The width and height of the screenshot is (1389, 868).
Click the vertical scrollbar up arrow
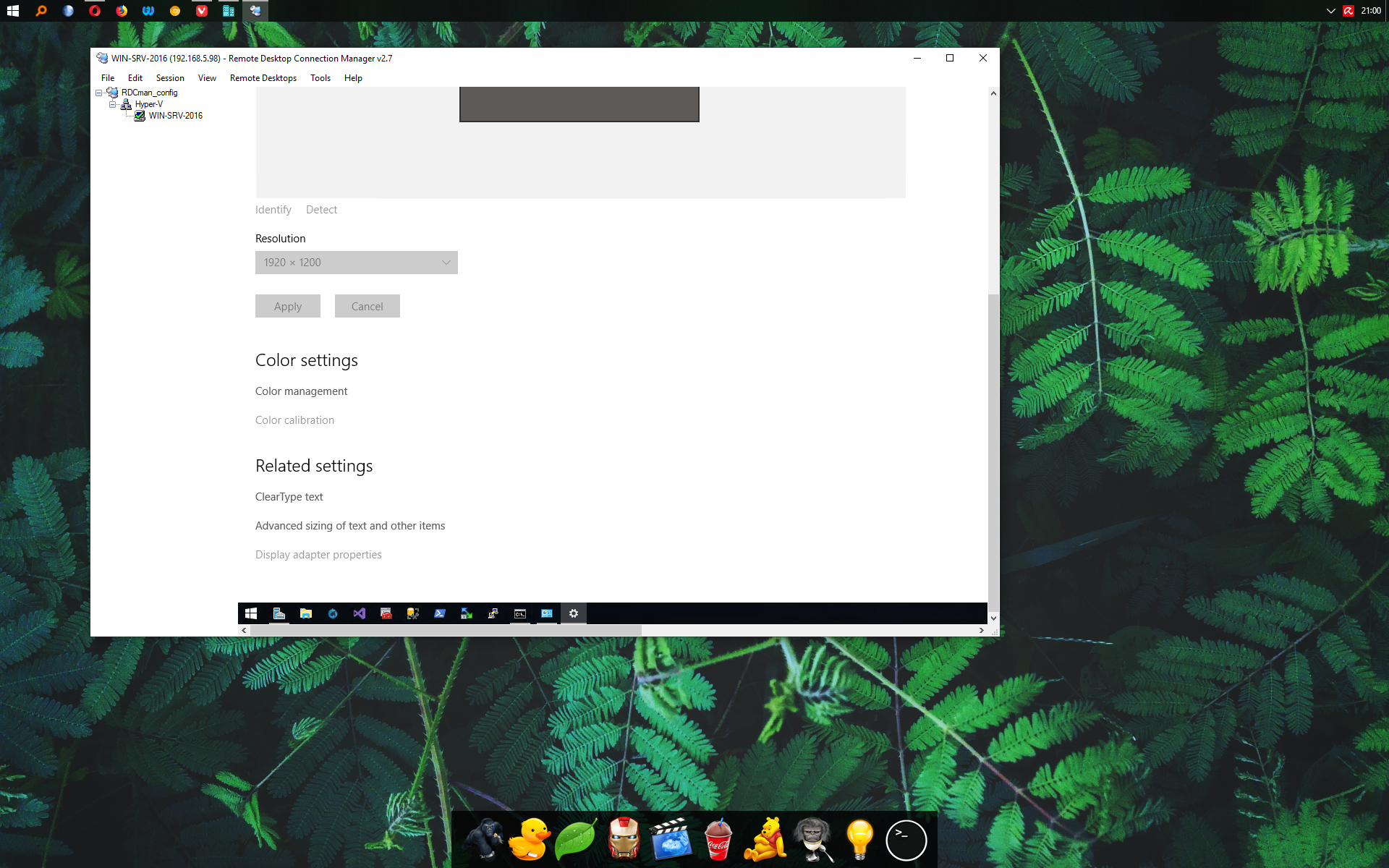pyautogui.click(x=993, y=93)
